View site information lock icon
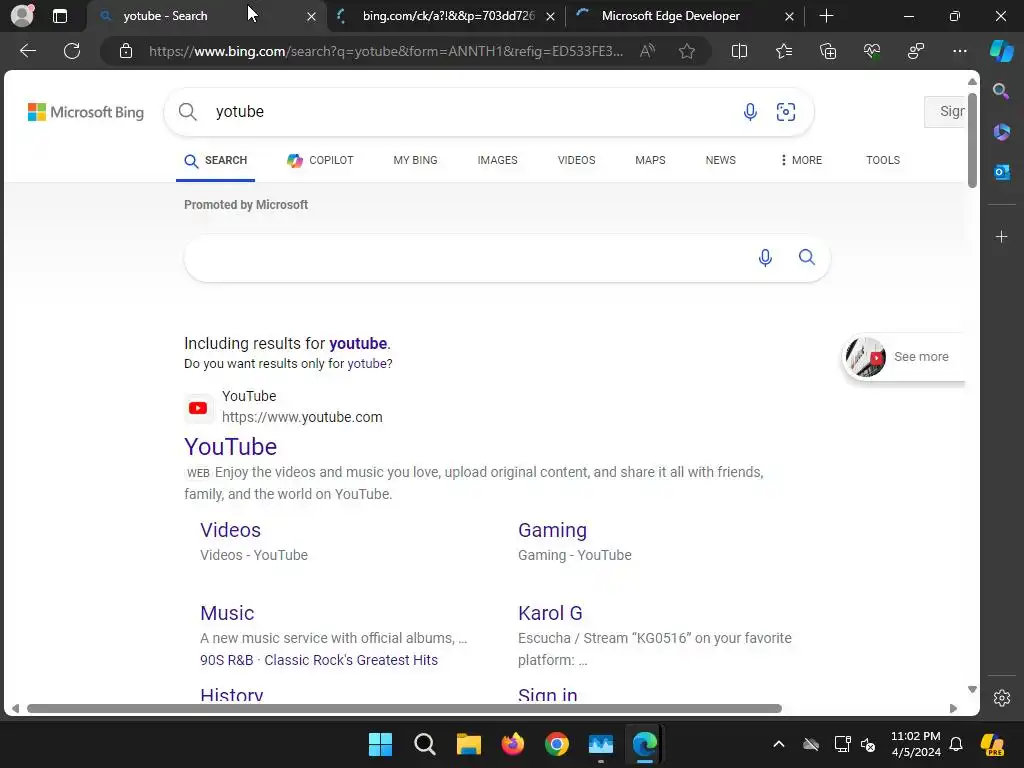Screen dimensions: 1024x768 125,51
